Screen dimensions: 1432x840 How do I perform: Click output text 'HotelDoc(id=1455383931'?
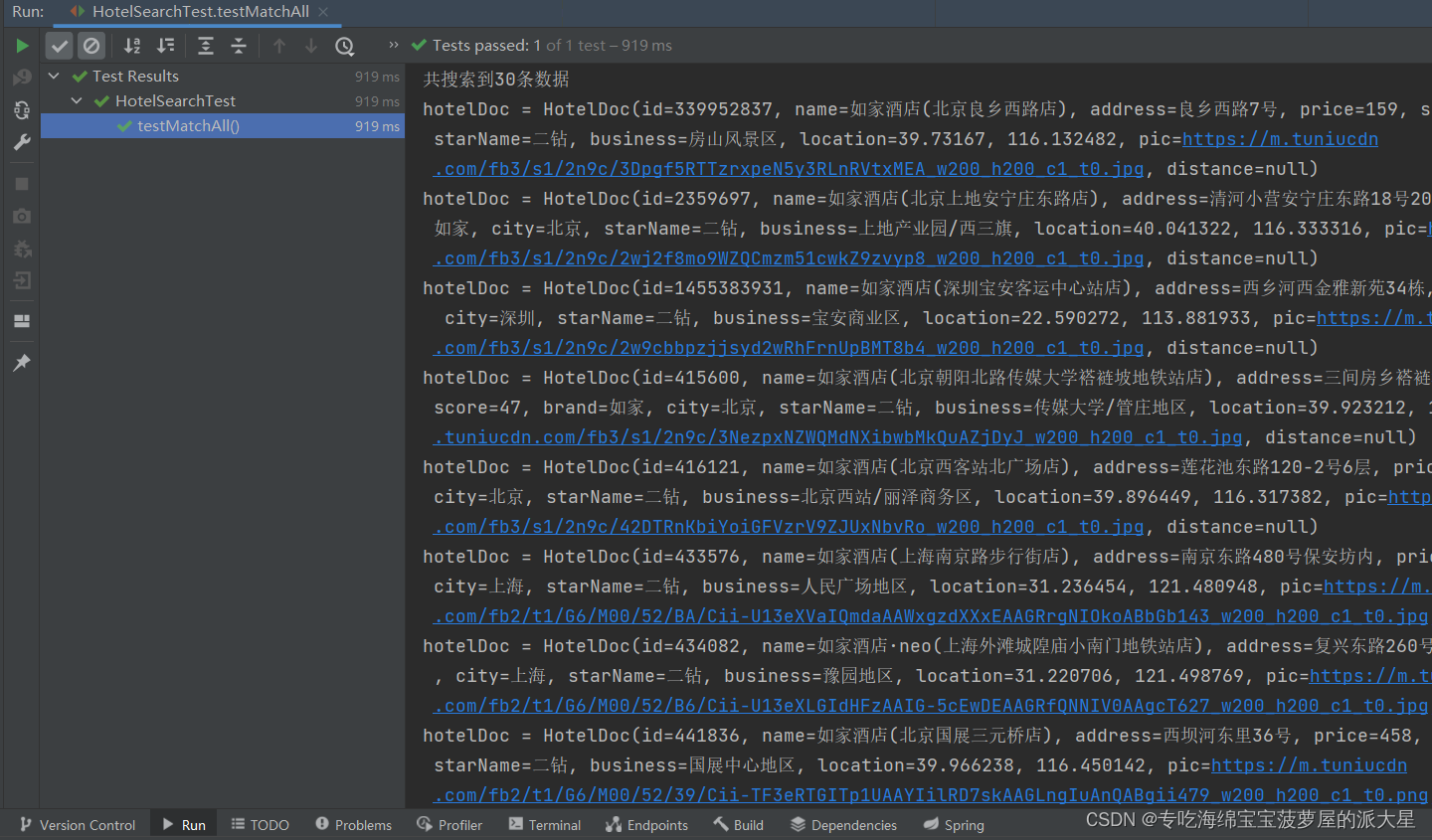(663, 288)
